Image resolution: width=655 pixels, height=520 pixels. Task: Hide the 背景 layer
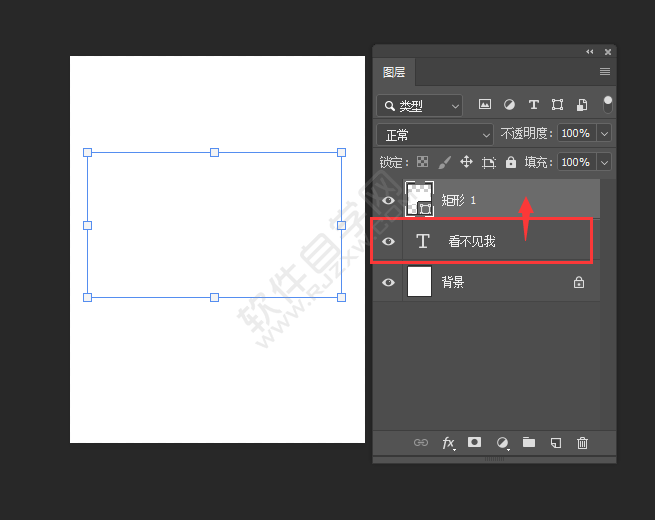(388, 282)
